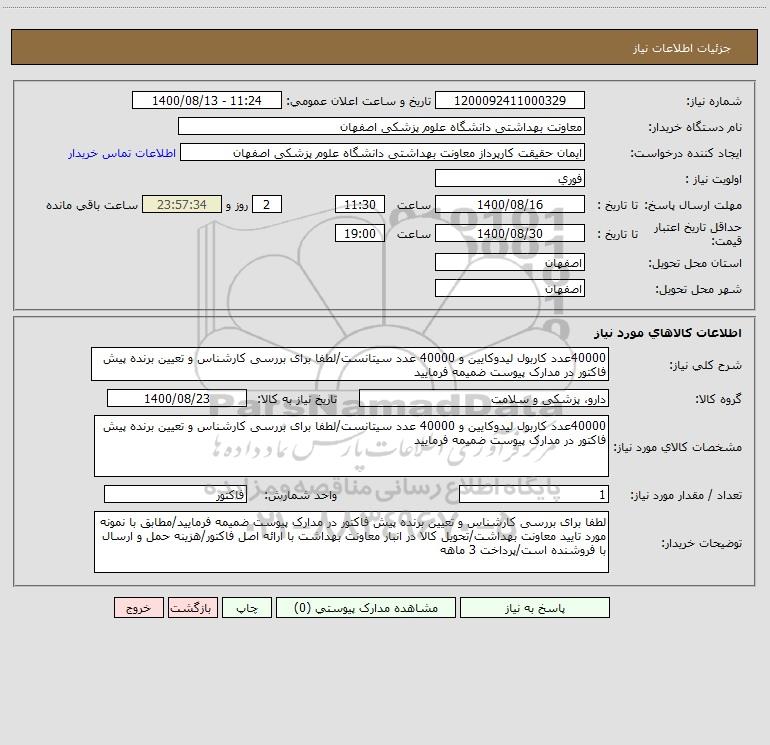Click the label اولویت نیاز
Image resolution: width=770 pixels, height=745 pixels.
(714, 179)
